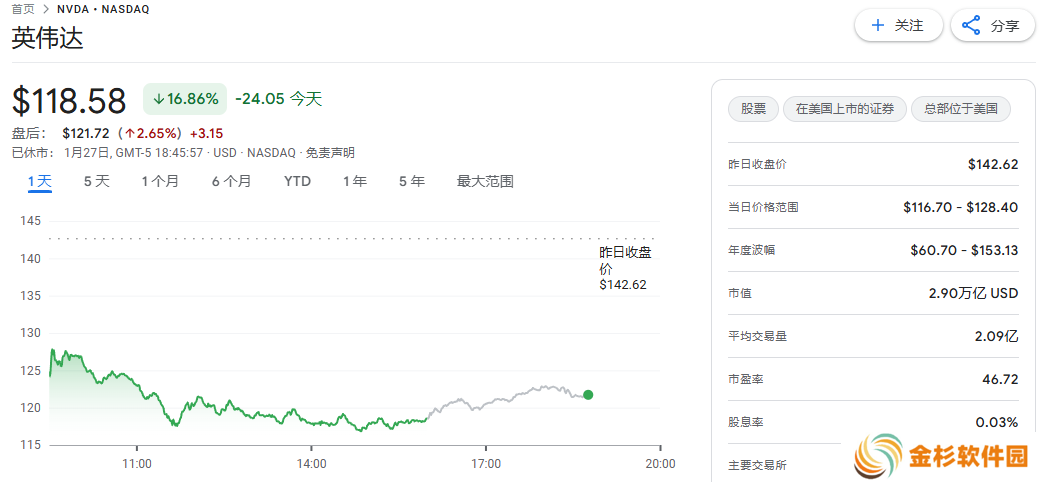
Task: Switch to the 6个月 range tab
Action: tap(231, 181)
